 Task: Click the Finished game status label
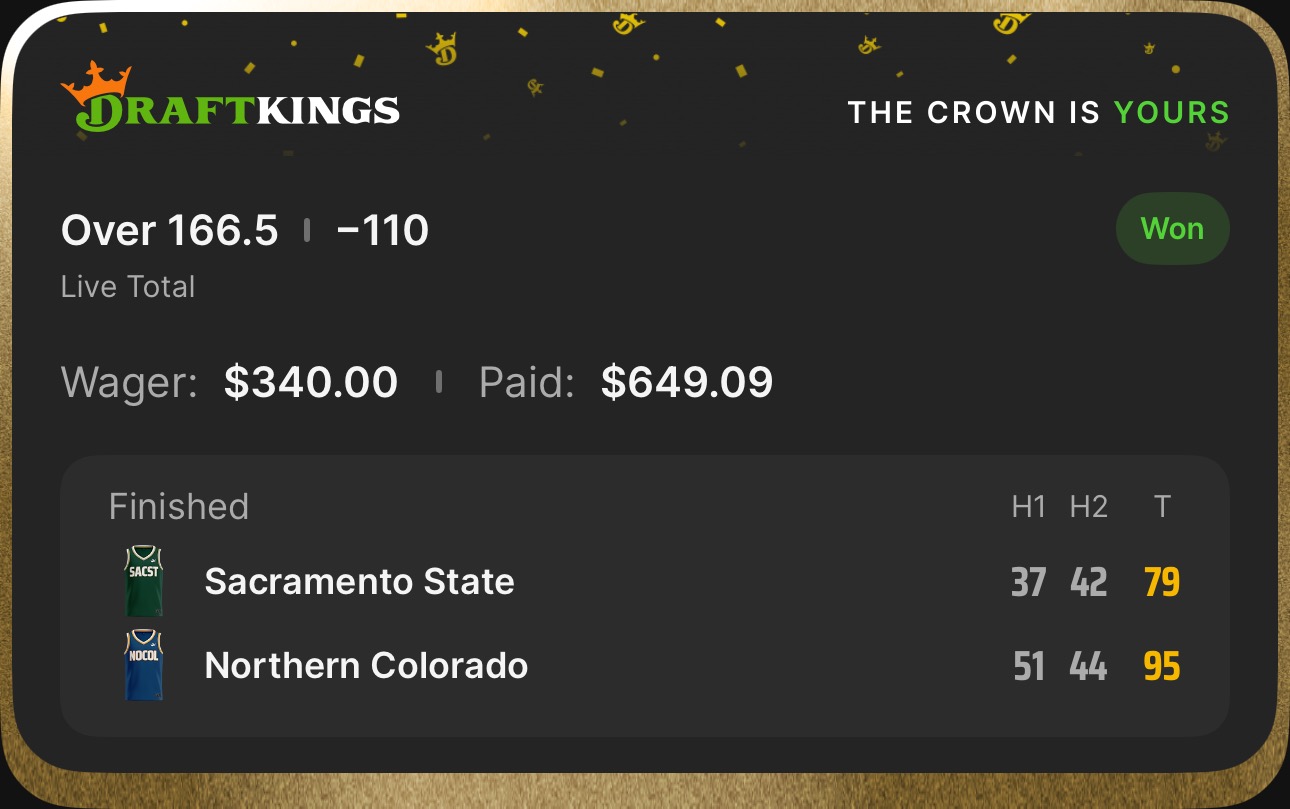click(x=179, y=507)
